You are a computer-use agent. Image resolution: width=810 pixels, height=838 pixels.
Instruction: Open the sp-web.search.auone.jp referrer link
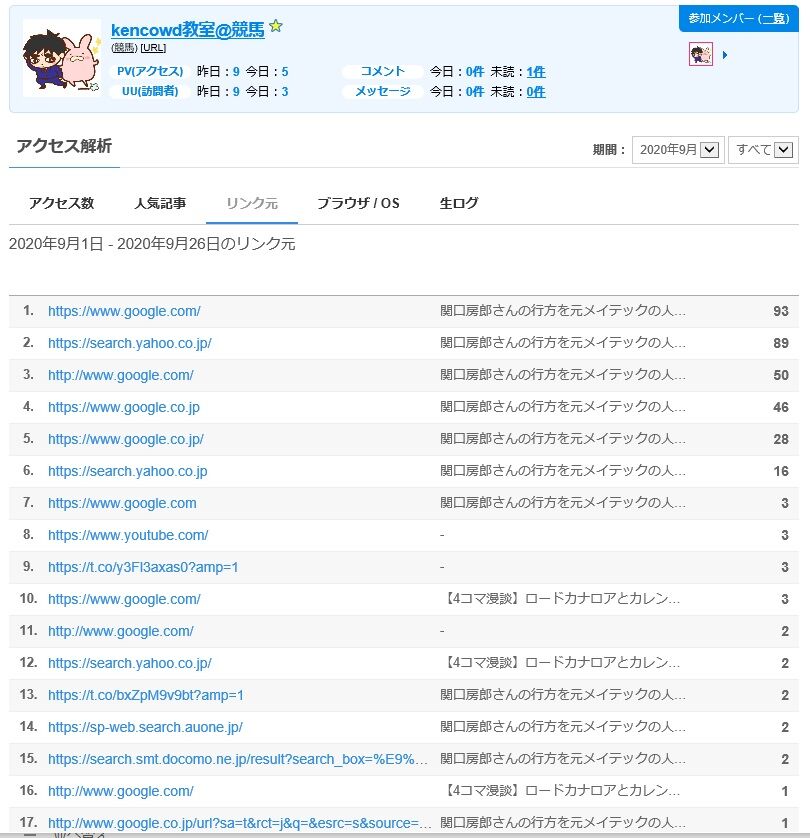click(x=145, y=727)
